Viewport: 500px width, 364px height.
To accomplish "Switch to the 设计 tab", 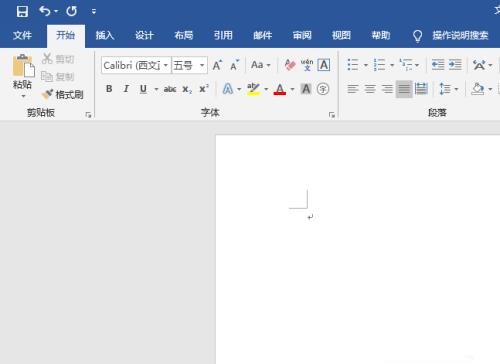I will (x=144, y=35).
